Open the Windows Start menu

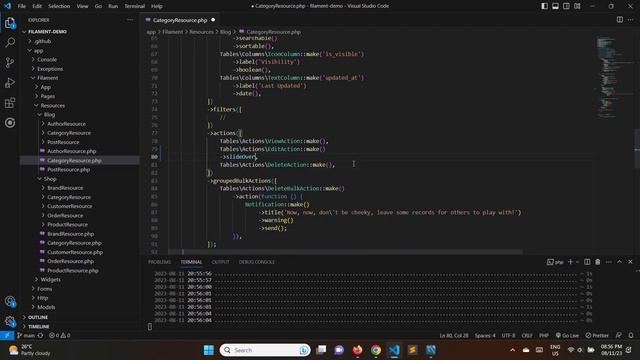coord(209,350)
